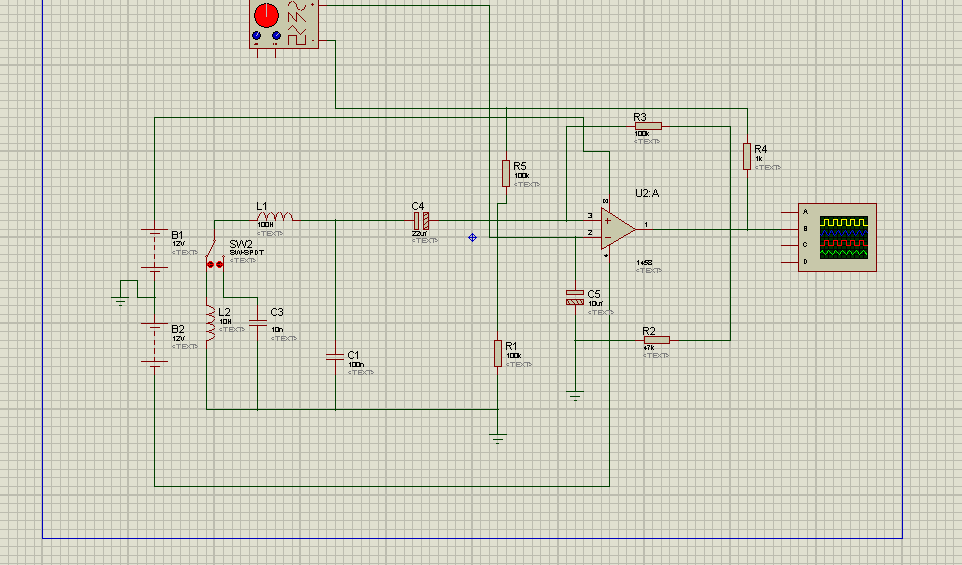Click the 1k value beside R4

point(759,159)
